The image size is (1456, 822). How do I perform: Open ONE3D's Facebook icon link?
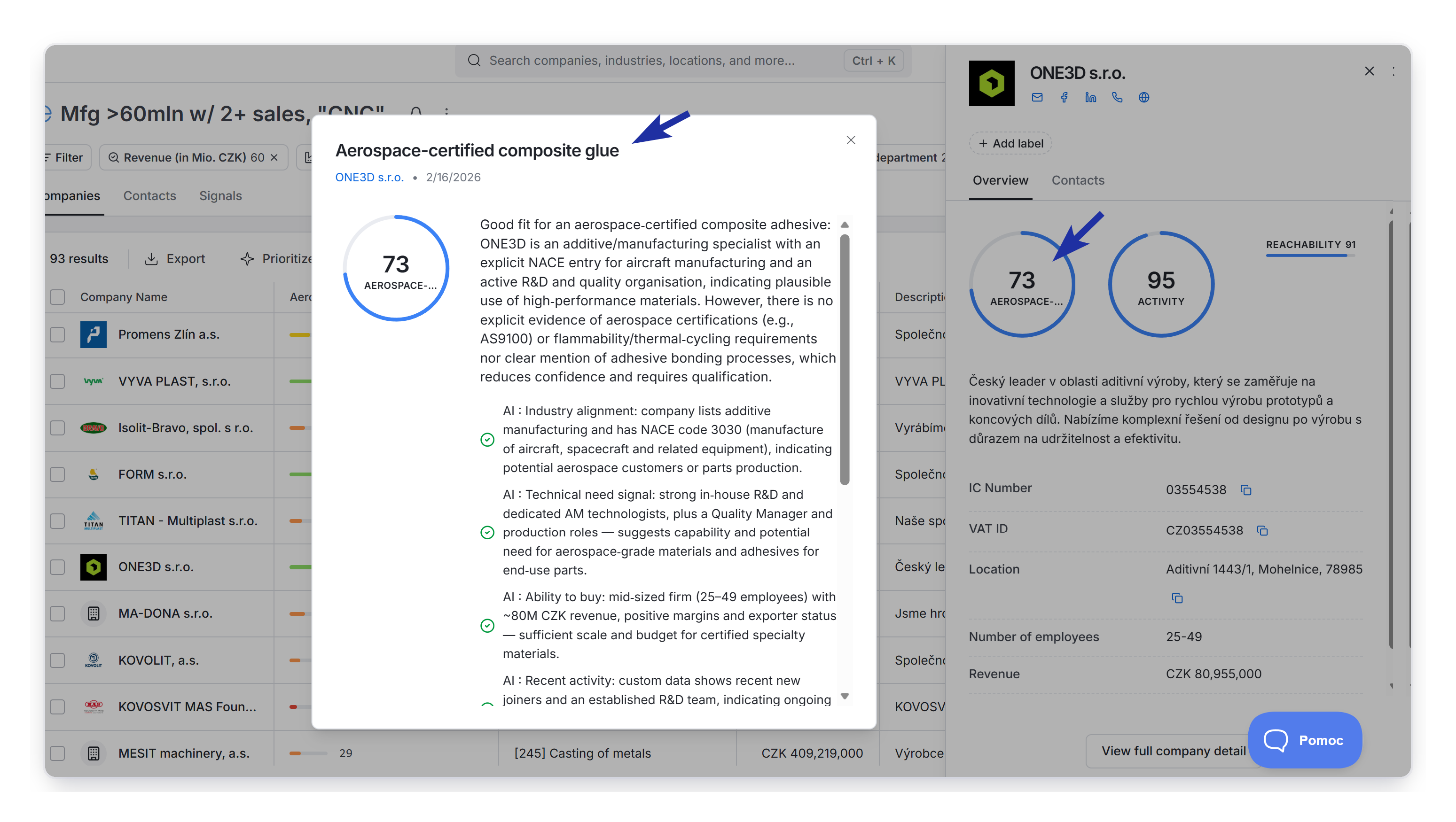[1064, 97]
